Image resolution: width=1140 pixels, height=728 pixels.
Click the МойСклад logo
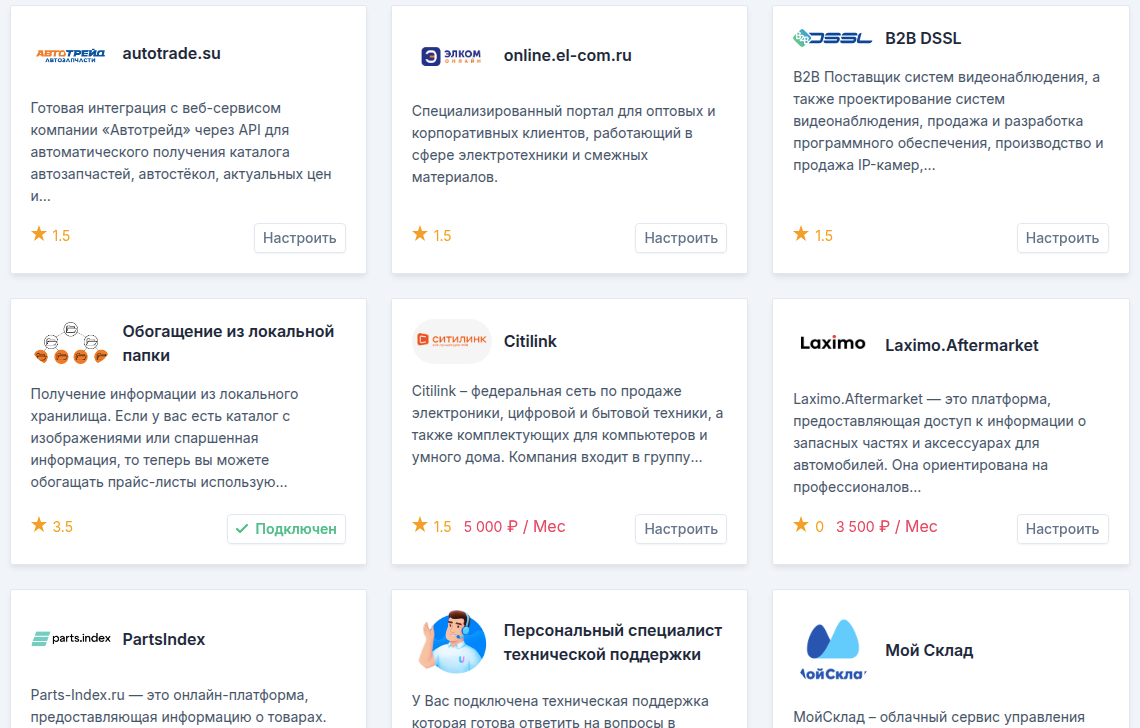click(832, 649)
